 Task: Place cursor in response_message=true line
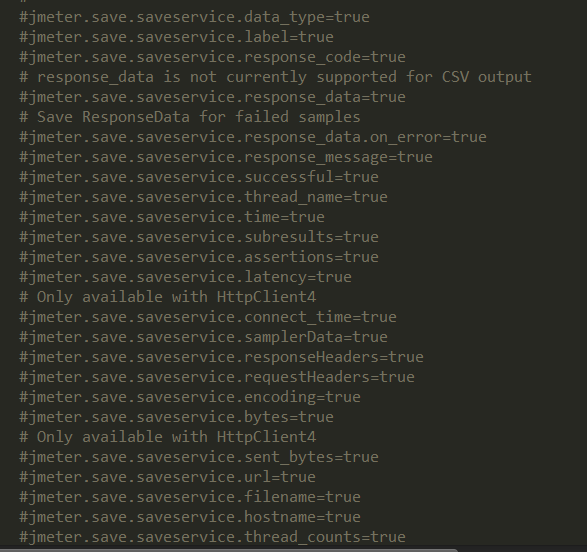click(226, 158)
